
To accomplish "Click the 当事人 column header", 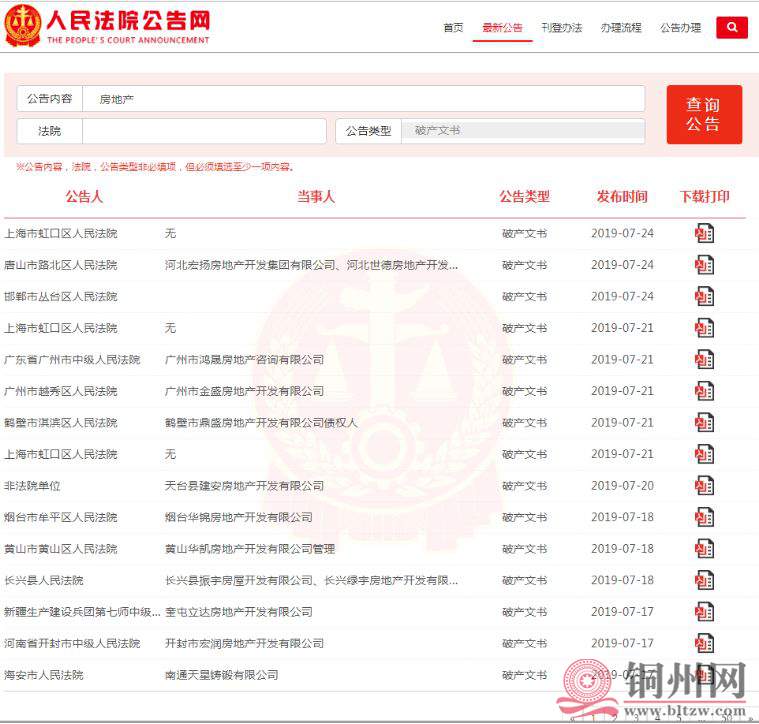I will [x=316, y=196].
